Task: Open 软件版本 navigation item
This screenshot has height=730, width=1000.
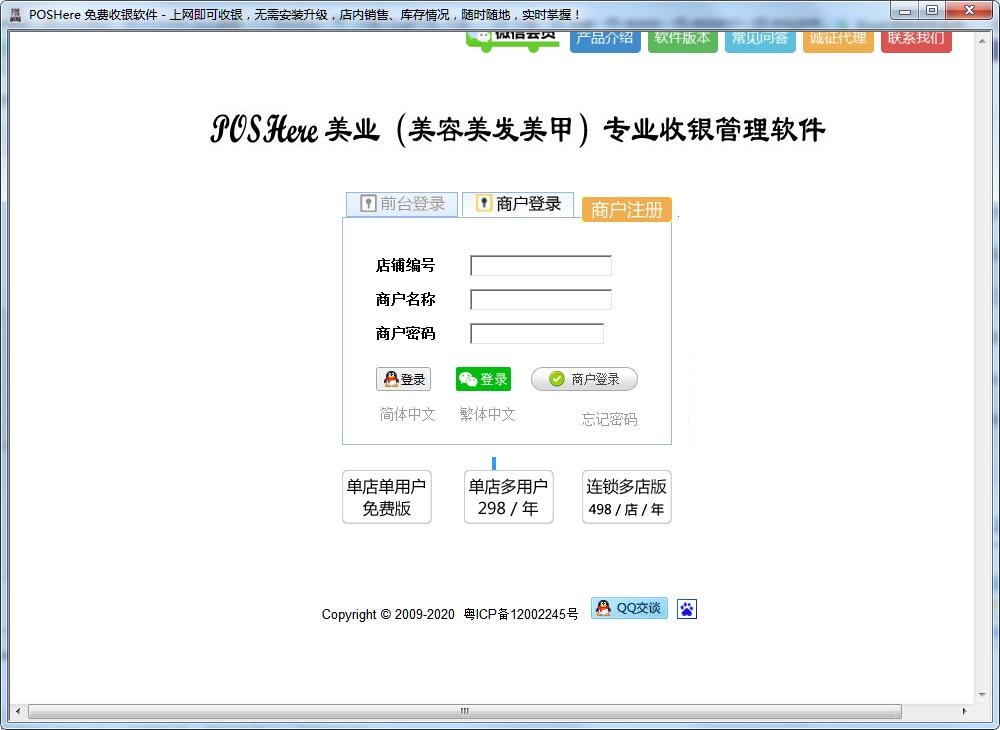Action: point(682,40)
